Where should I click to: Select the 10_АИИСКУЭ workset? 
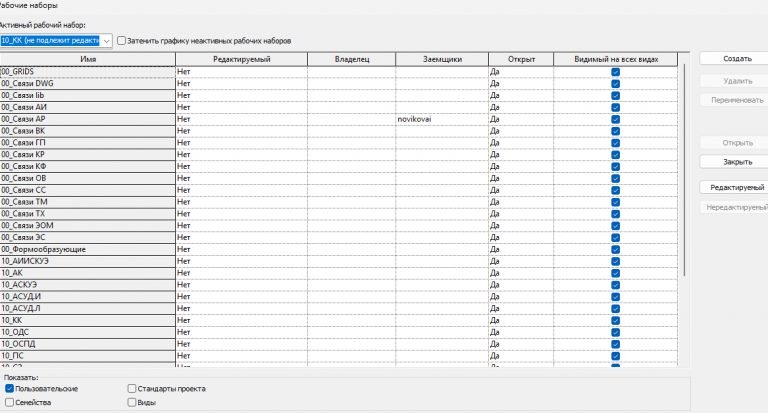(88, 261)
